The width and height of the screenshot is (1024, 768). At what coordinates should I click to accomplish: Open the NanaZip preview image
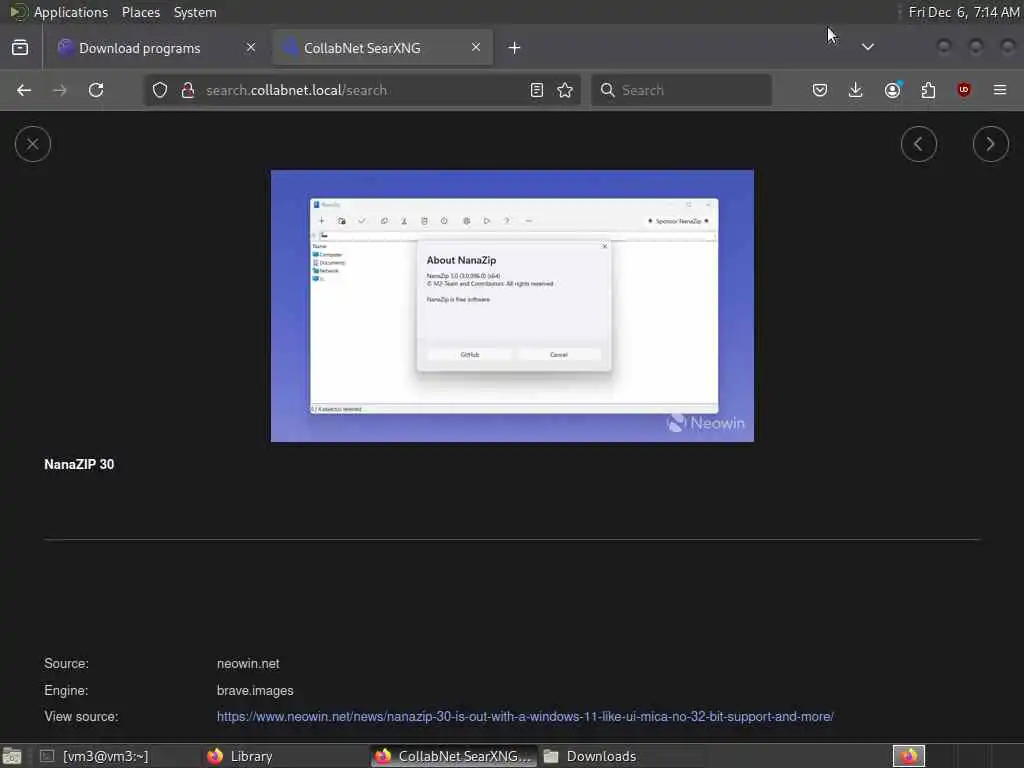click(x=513, y=306)
